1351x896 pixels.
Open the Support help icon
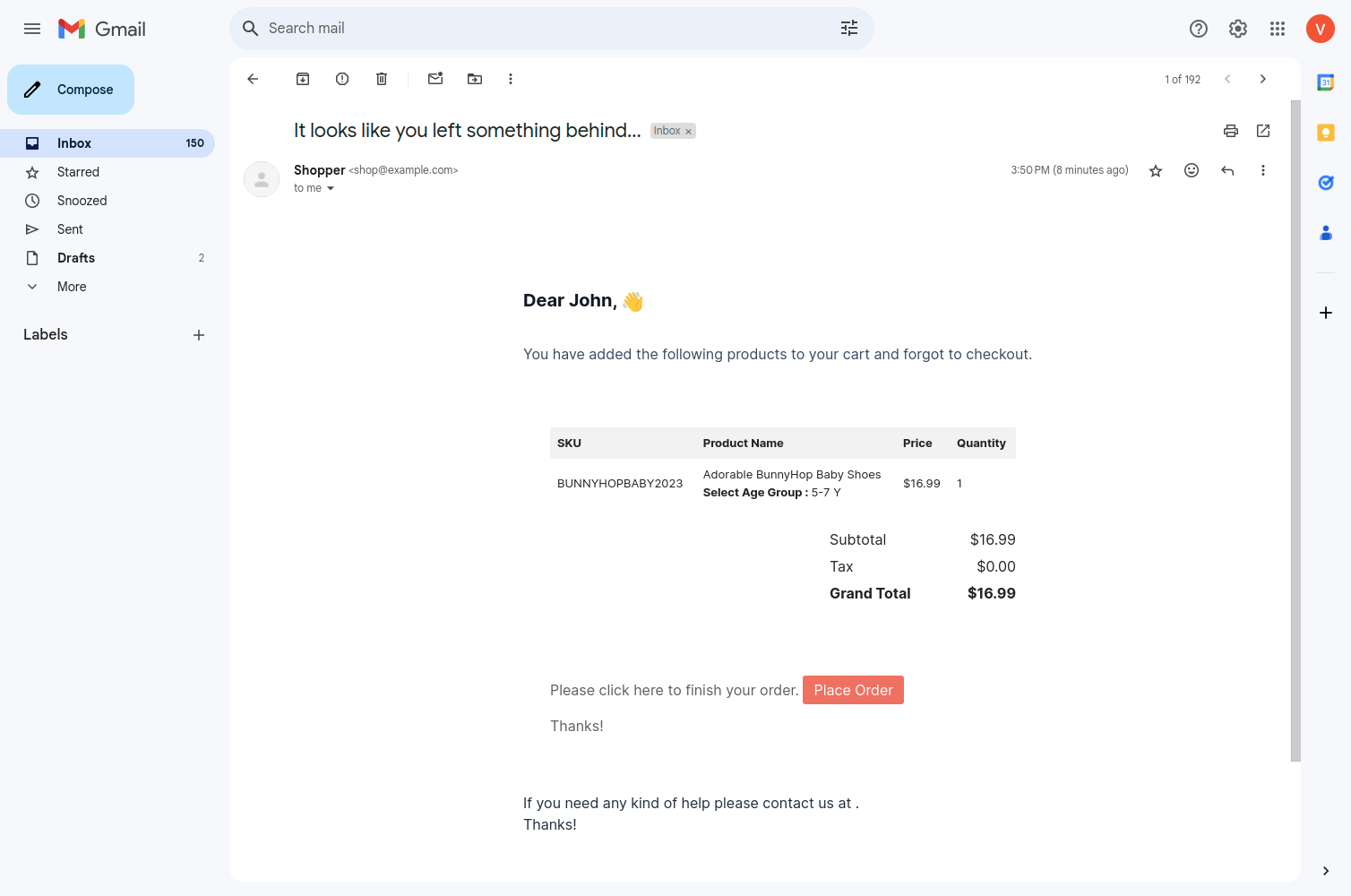click(x=1199, y=29)
